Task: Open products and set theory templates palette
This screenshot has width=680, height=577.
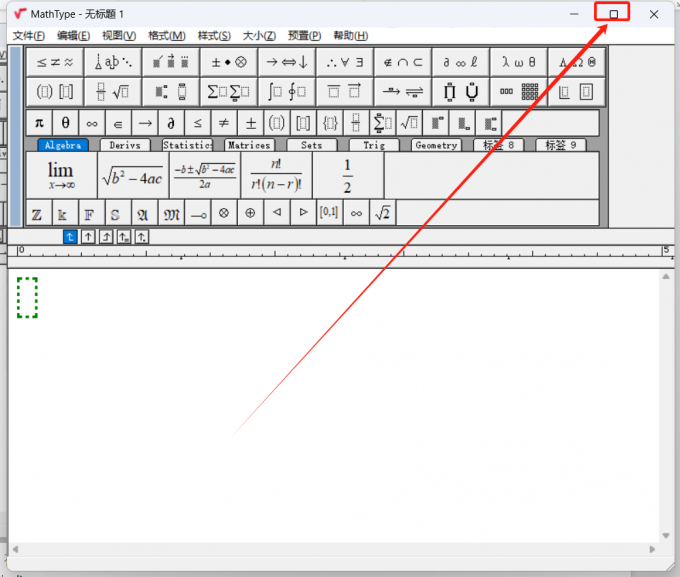Action: coord(461,92)
